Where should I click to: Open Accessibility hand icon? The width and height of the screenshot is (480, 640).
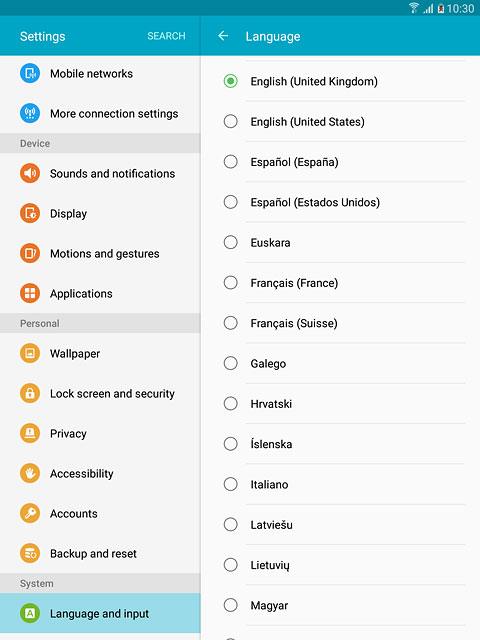click(x=30, y=473)
